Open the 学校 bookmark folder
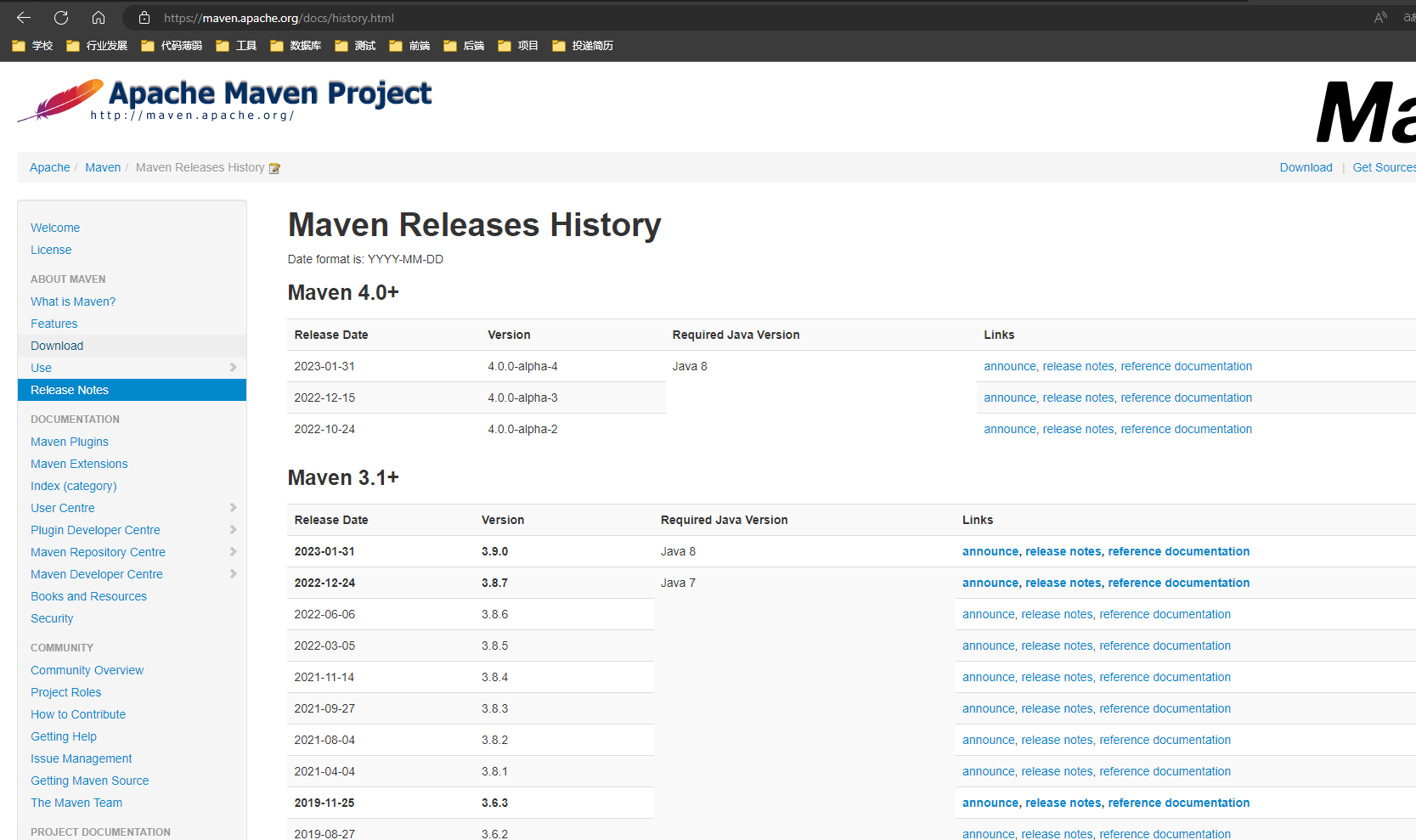 [x=33, y=46]
